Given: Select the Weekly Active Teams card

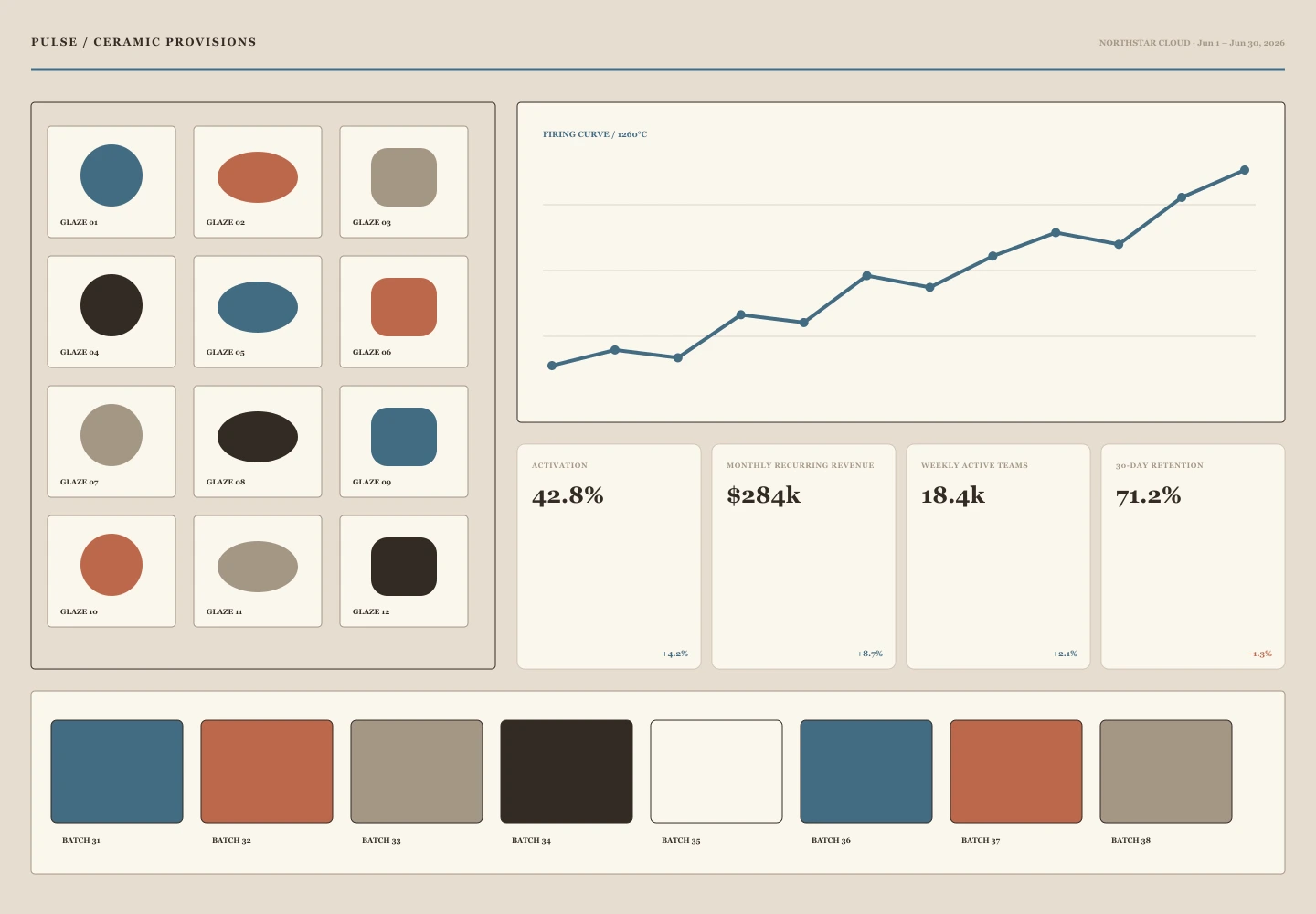Looking at the screenshot, I should [998, 557].
